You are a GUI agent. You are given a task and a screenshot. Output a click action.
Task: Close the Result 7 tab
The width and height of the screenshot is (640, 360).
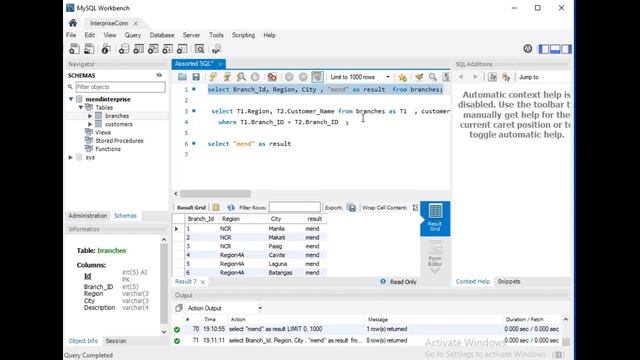(203, 282)
